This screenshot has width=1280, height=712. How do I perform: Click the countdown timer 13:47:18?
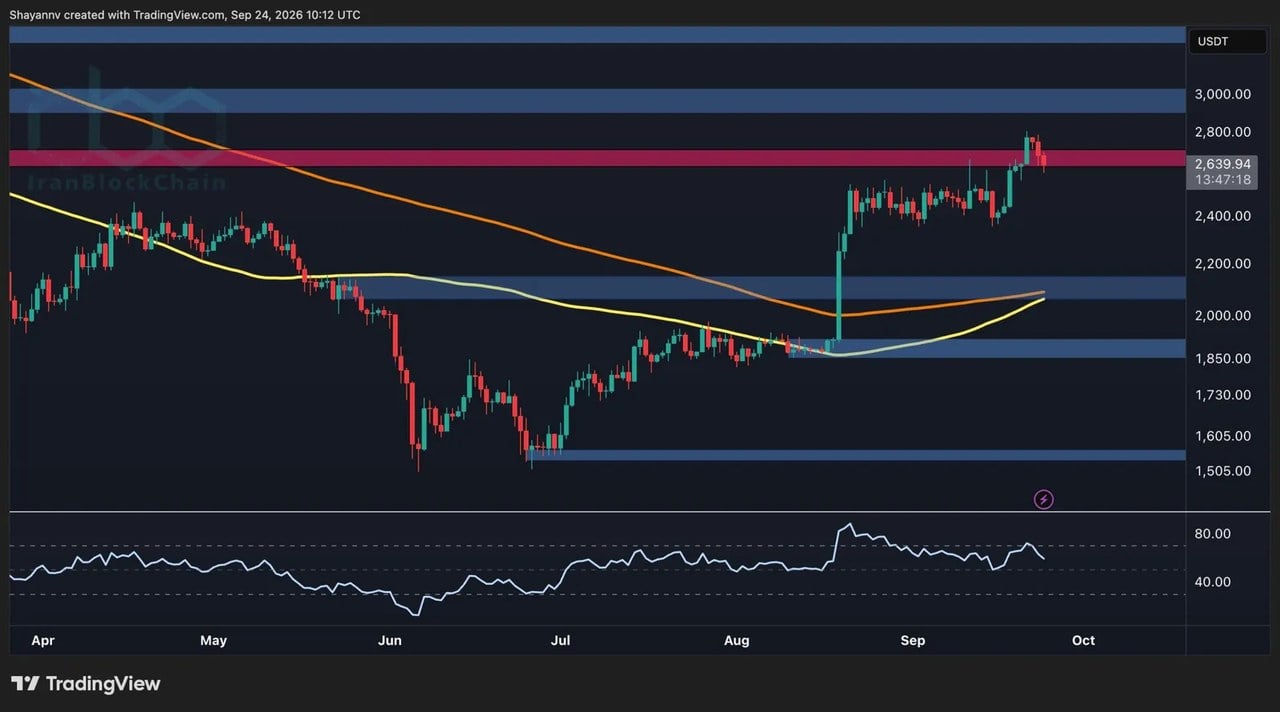(1222, 180)
